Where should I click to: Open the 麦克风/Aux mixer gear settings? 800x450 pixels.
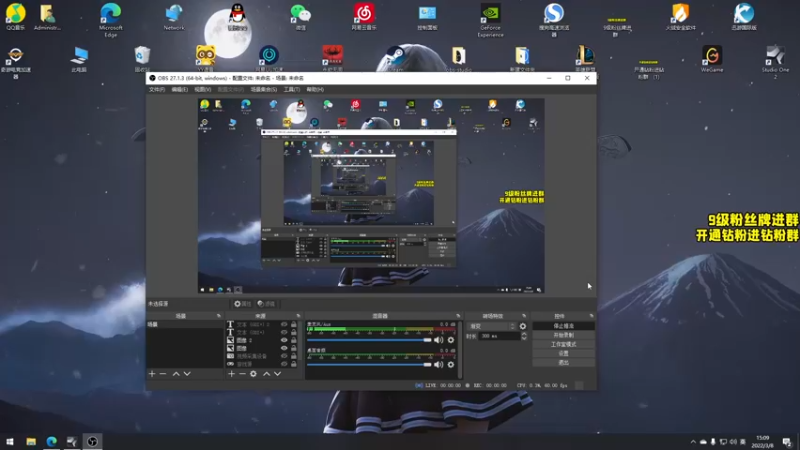tap(451, 340)
